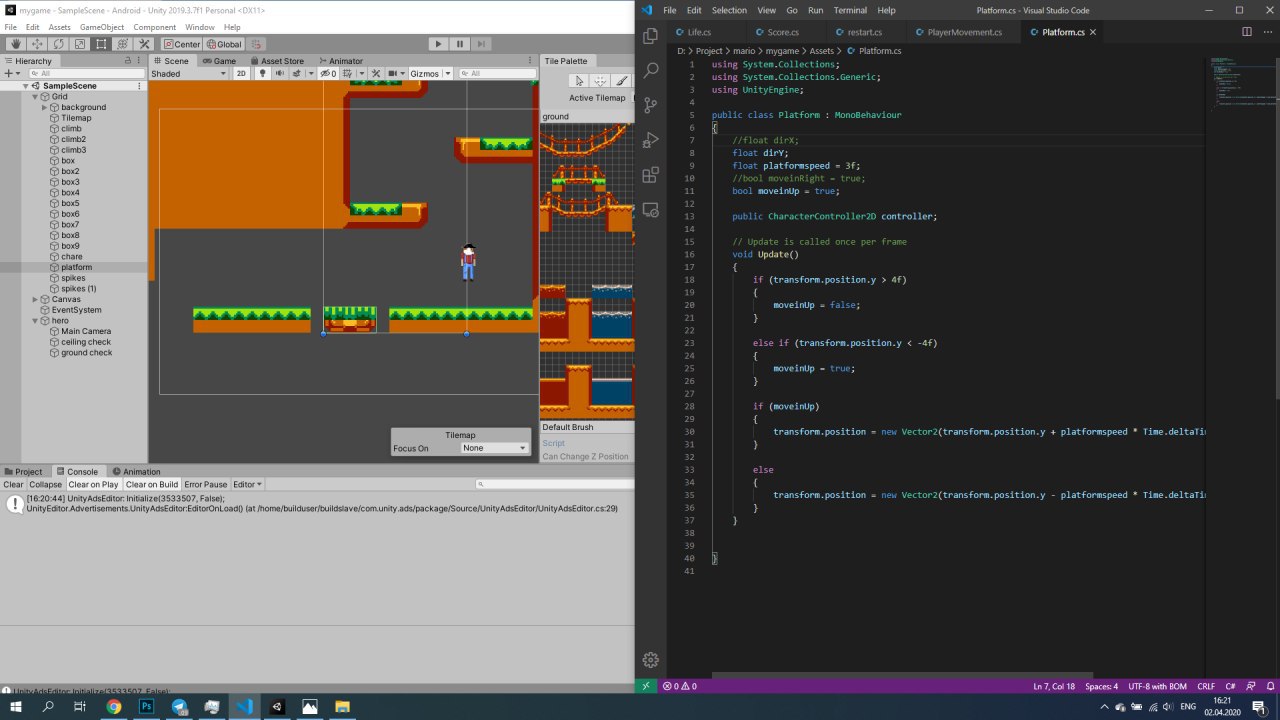Viewport: 1280px width, 720px height.
Task: Select the EventSystem object in Hierarchy
Action: [x=76, y=310]
